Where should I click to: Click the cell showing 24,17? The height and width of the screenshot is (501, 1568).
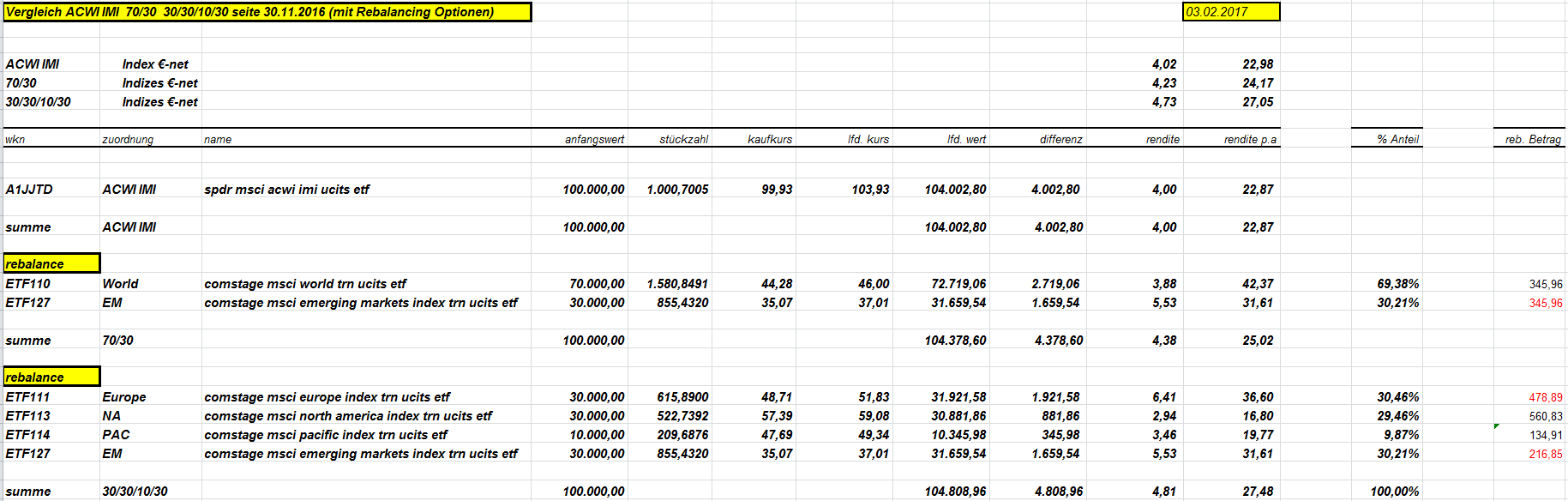(x=1258, y=83)
